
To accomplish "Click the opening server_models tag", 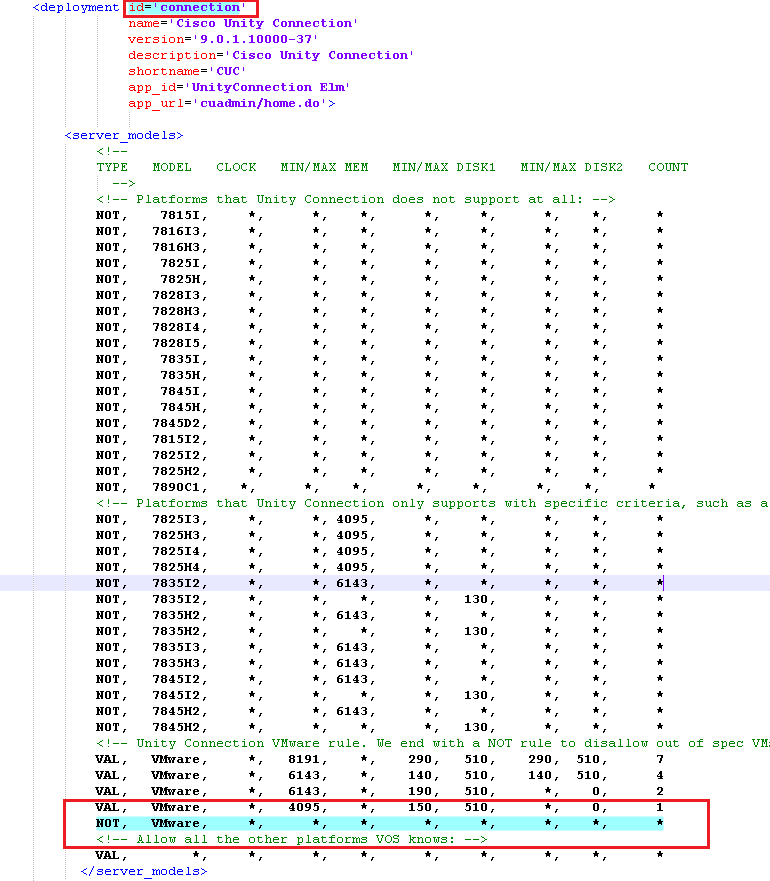I will tap(124, 135).
